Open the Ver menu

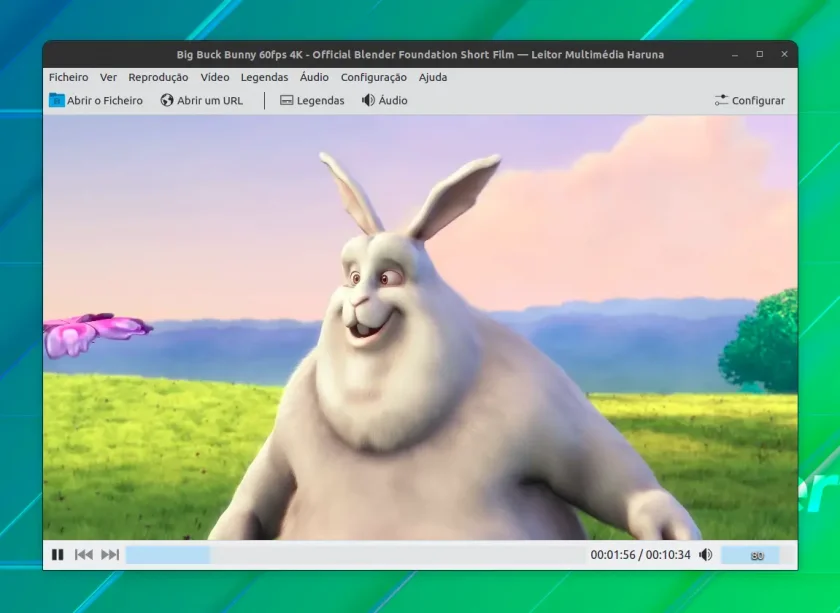pos(108,77)
